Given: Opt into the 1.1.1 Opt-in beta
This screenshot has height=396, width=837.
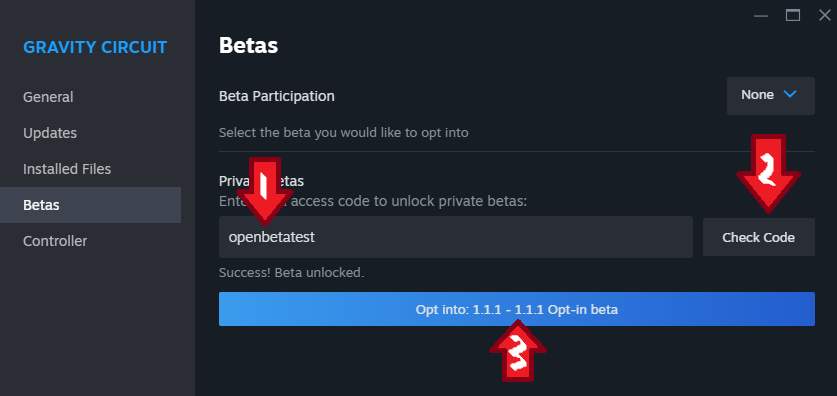Looking at the screenshot, I should (x=517, y=309).
